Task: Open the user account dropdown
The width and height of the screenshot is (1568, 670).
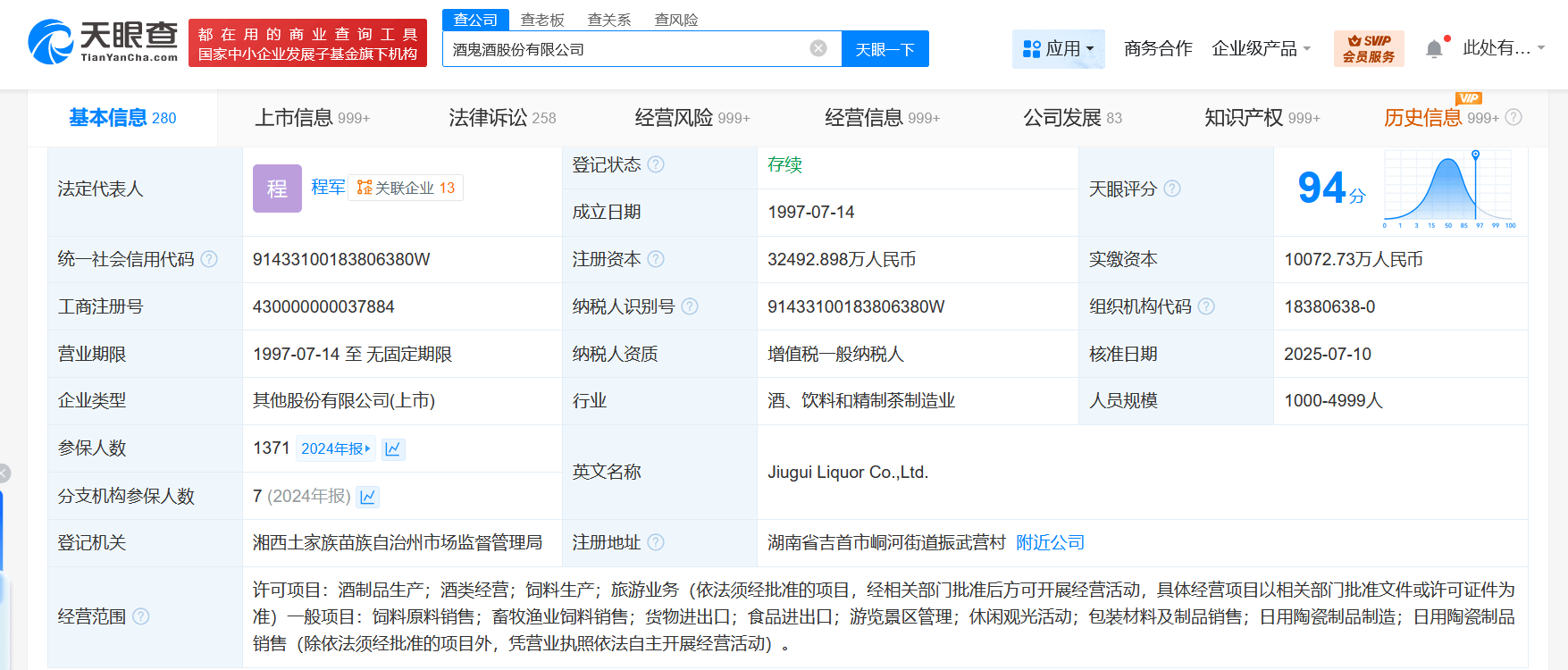Action: pos(1503,48)
